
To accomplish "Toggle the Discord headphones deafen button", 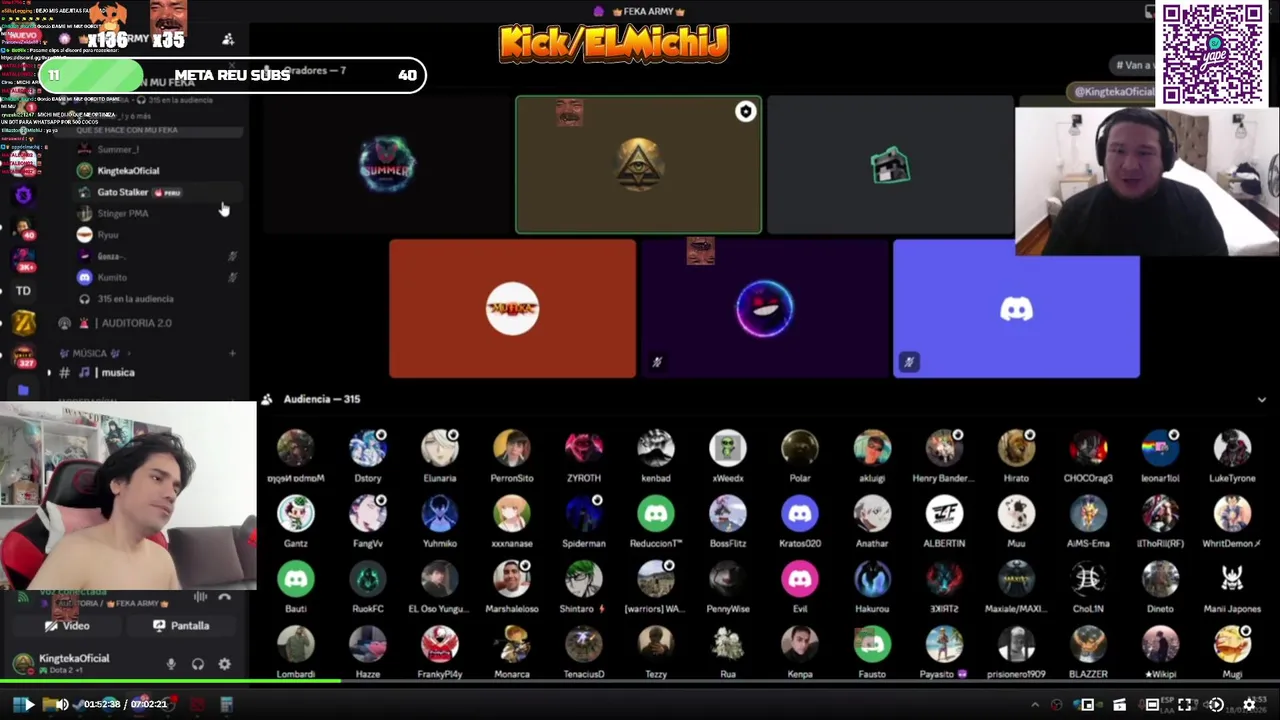I will coord(198,664).
